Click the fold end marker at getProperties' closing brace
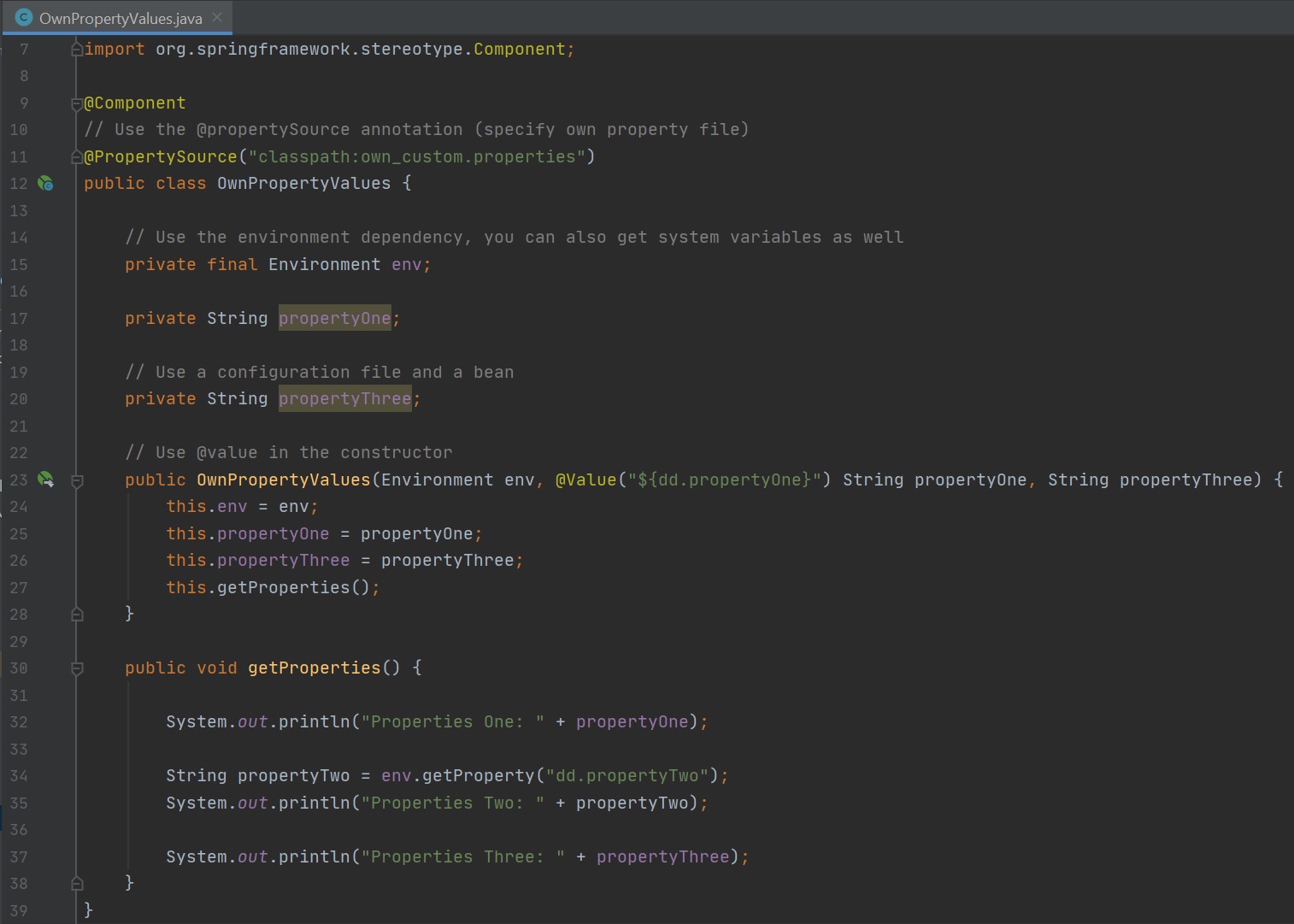1294x924 pixels. 77,883
